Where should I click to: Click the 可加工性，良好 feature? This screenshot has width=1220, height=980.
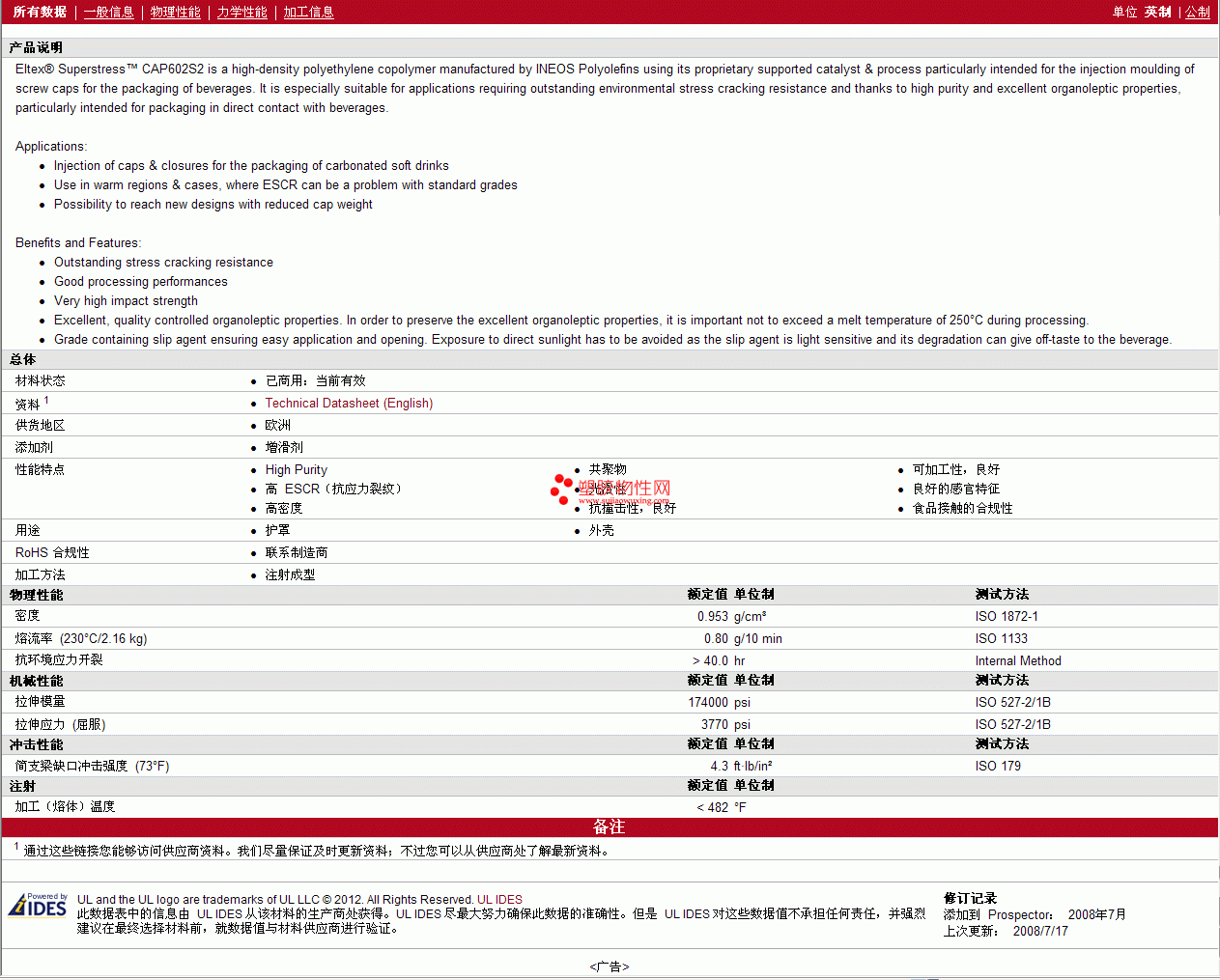pyautogui.click(x=956, y=469)
